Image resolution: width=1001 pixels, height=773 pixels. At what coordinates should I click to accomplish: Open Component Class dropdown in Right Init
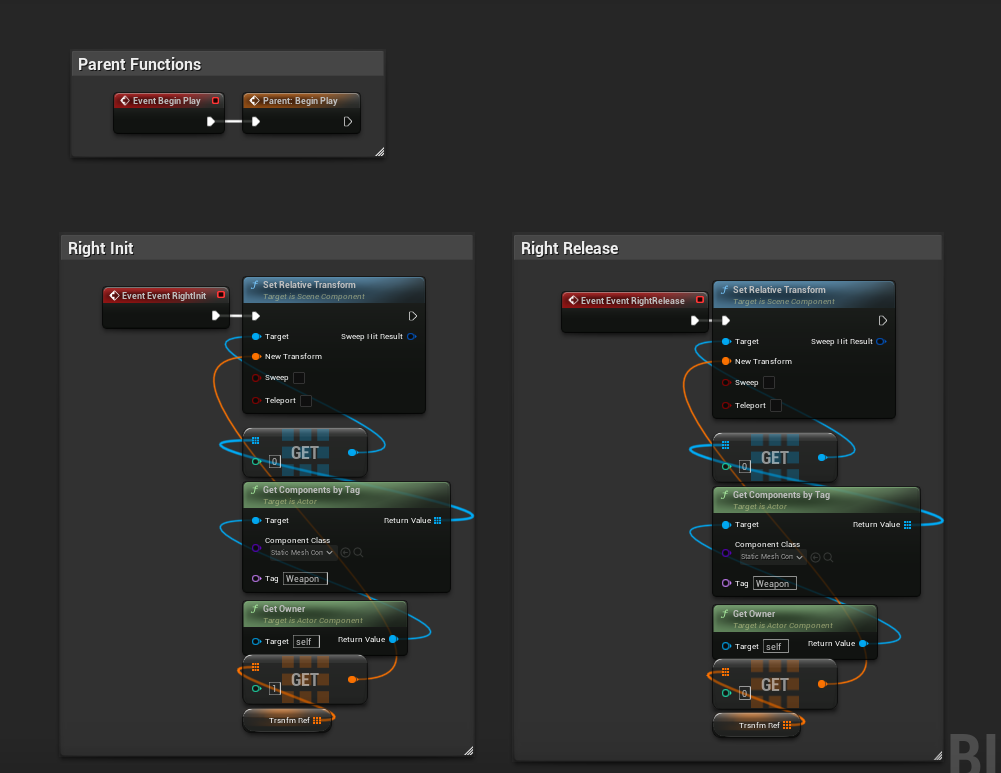300,552
